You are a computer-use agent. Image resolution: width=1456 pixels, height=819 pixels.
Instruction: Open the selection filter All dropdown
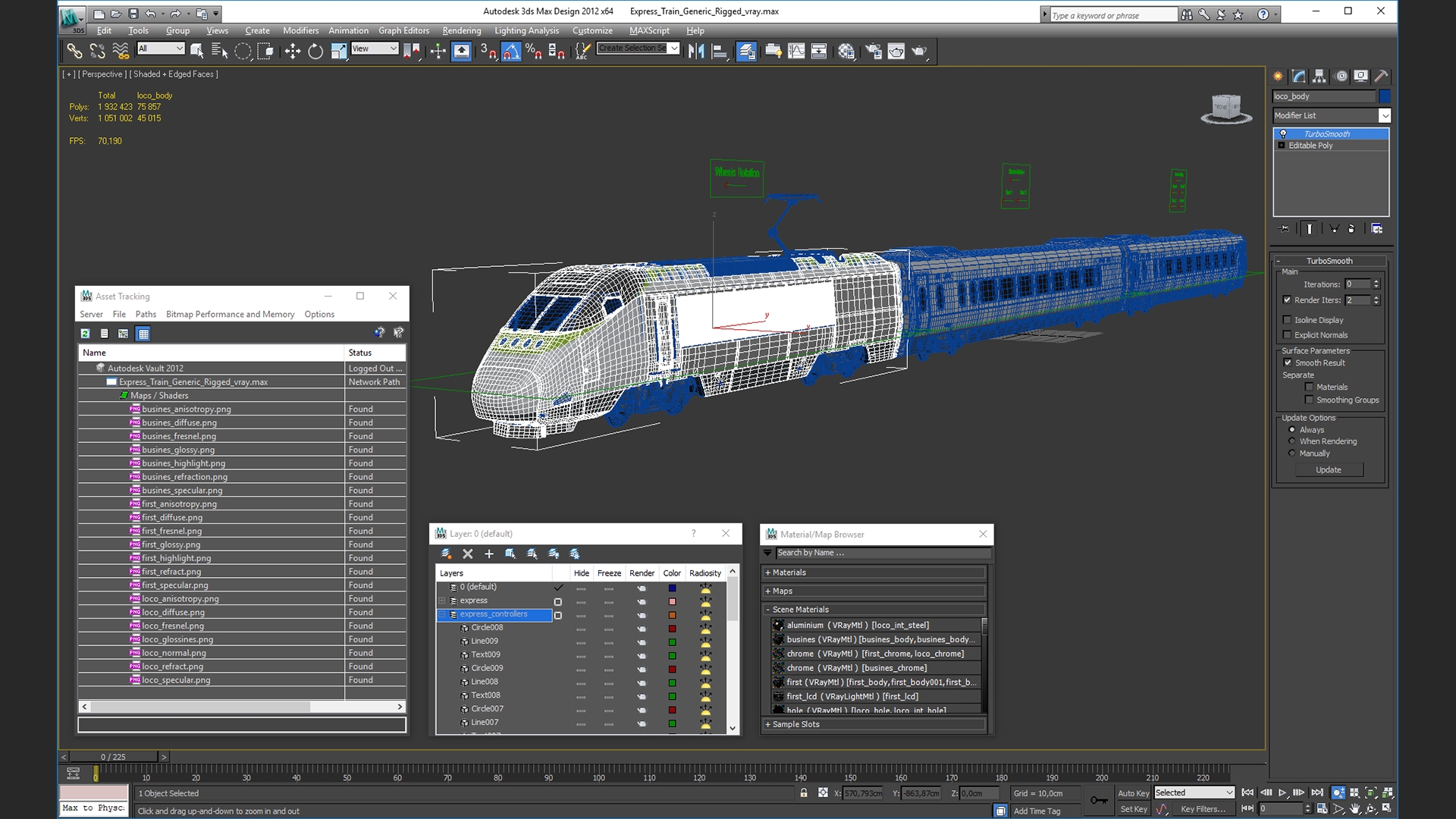[x=161, y=49]
